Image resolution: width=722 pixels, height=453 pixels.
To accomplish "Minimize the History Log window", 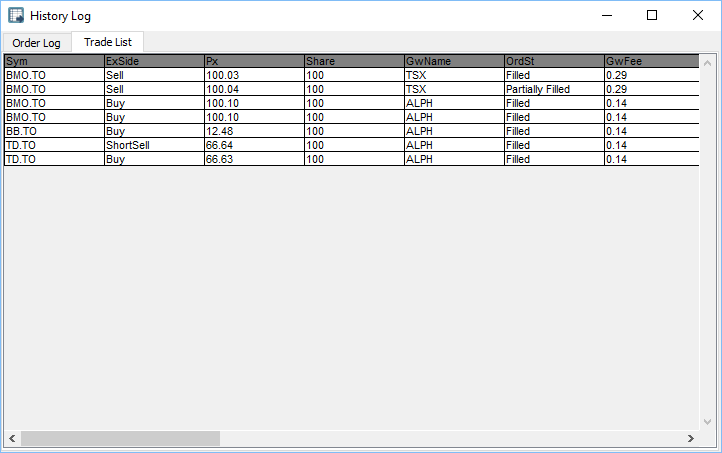I will [x=606, y=15].
